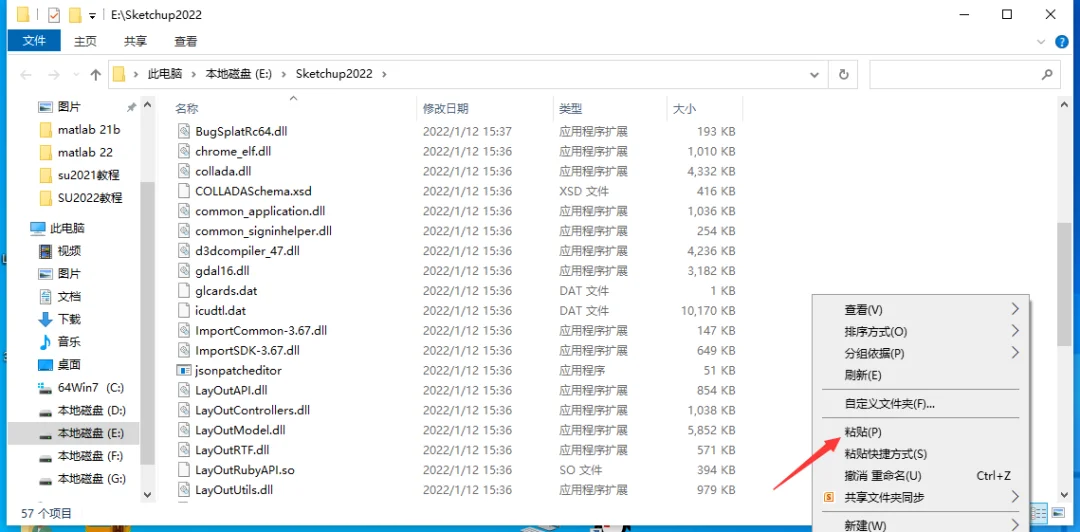Image resolution: width=1080 pixels, height=532 pixels.
Task: Click the 文档 documents icon in sidebar
Action: click(45, 296)
